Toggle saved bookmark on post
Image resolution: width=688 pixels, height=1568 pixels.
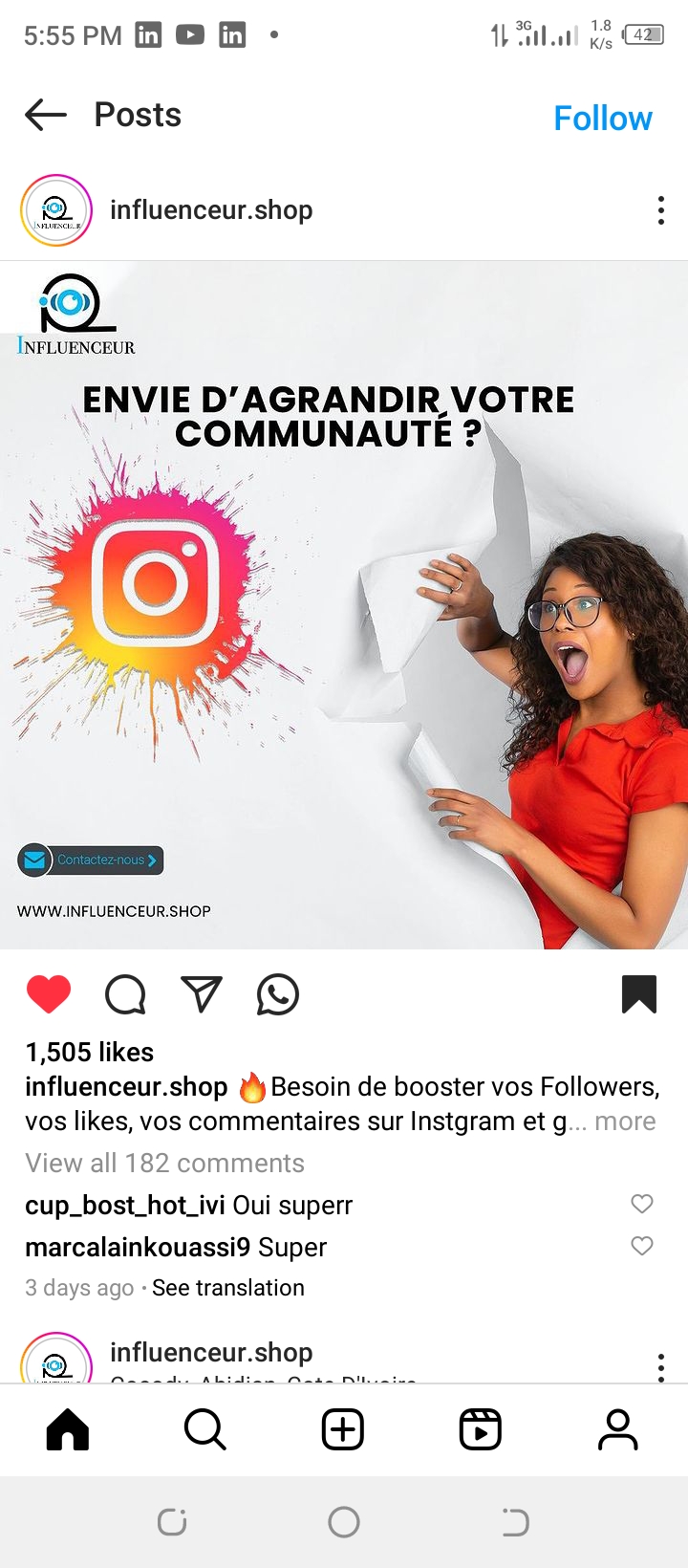coord(639,994)
